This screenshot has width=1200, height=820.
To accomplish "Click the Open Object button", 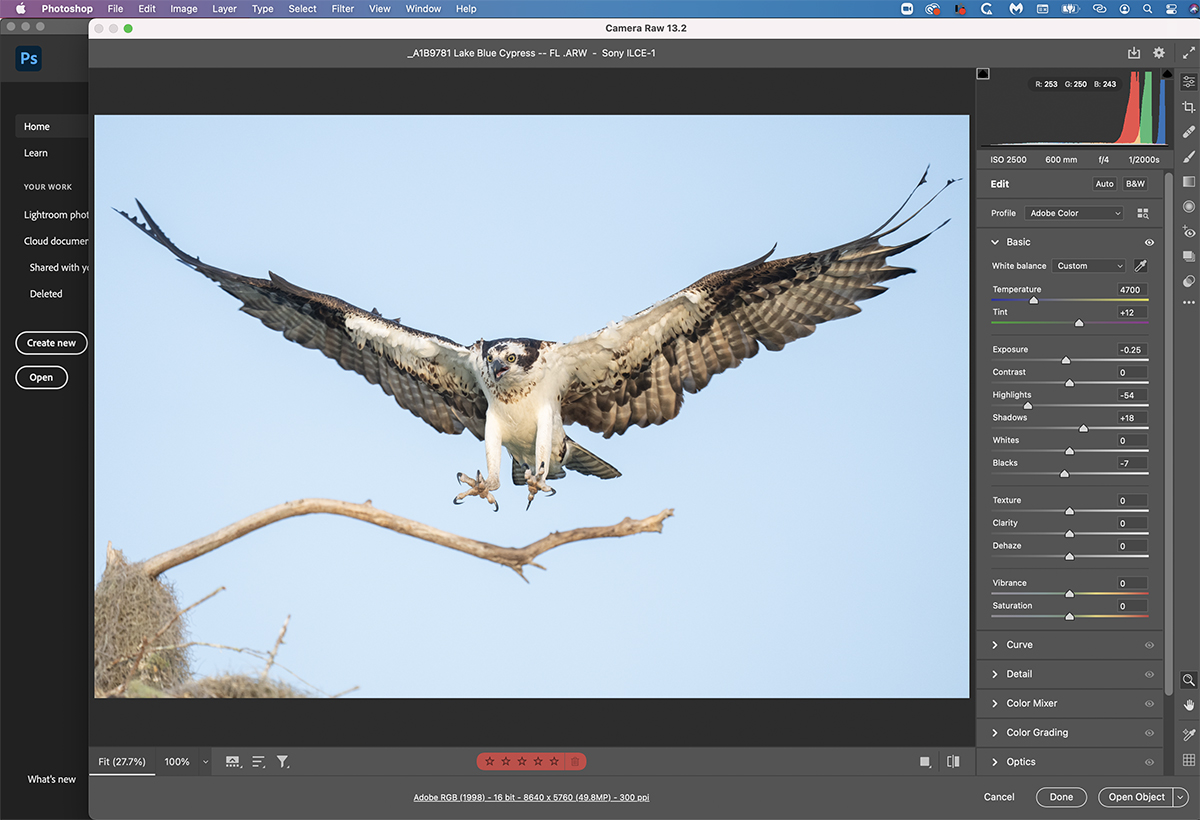I will click(x=1136, y=797).
